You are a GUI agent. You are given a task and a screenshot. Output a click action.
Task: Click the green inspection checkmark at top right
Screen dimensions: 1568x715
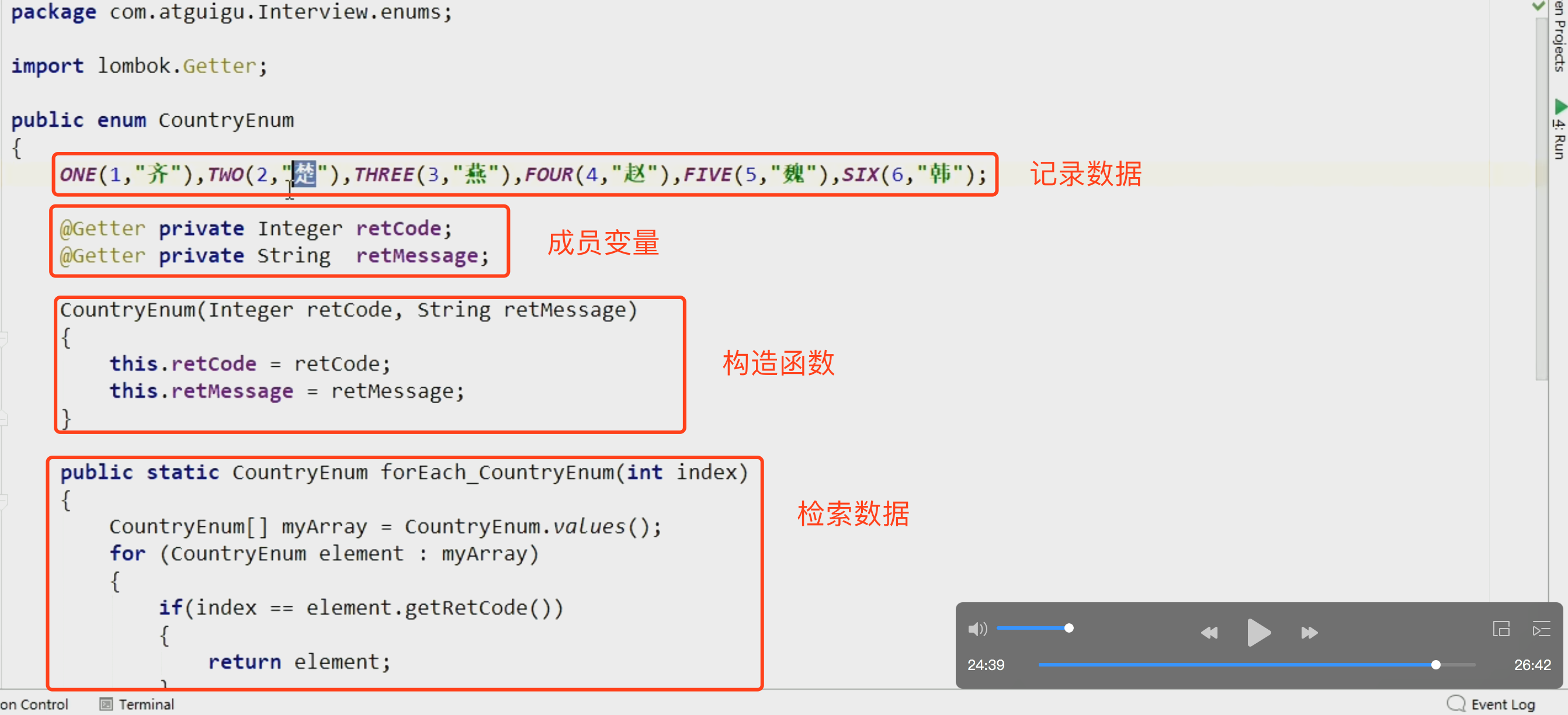pos(1538,6)
